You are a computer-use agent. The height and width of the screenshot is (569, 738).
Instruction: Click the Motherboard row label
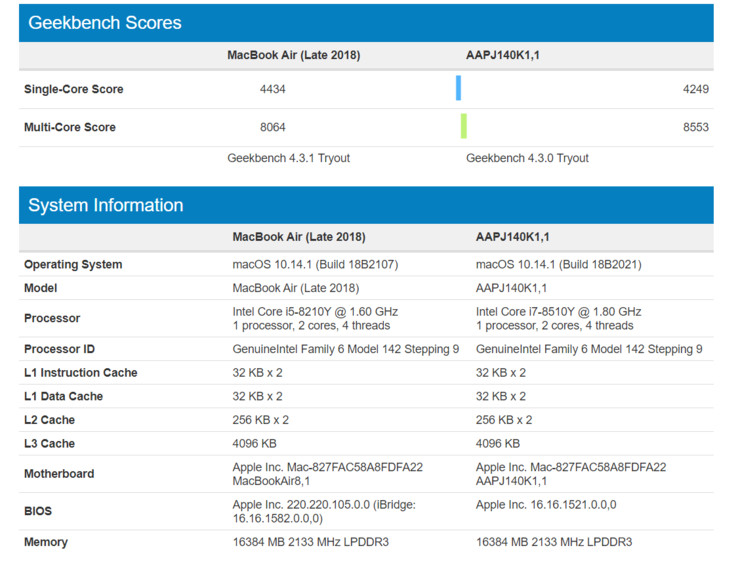[59, 473]
